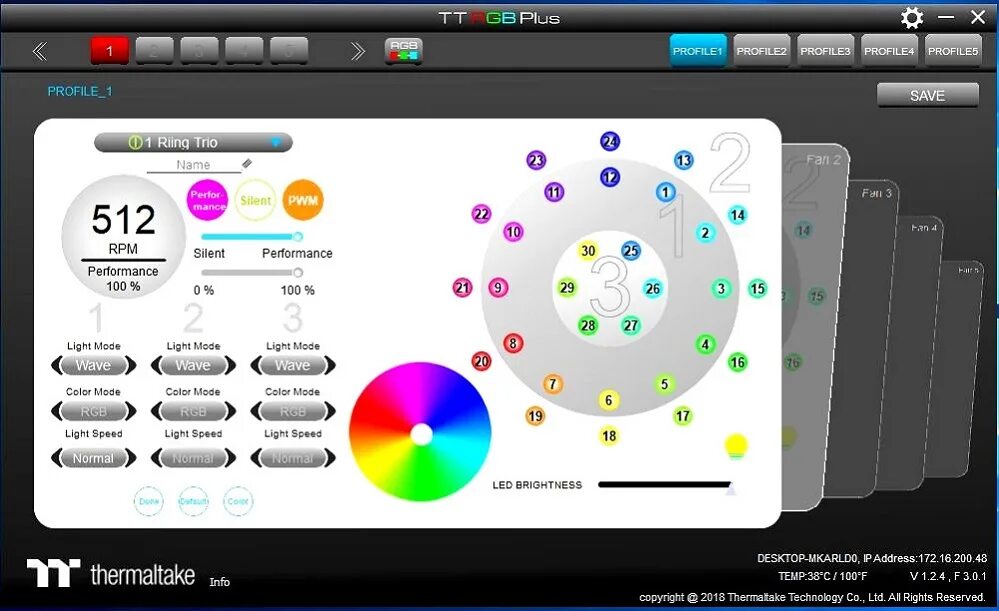999x611 pixels.
Task: Select the PWM fan mode icon
Action: (x=303, y=200)
